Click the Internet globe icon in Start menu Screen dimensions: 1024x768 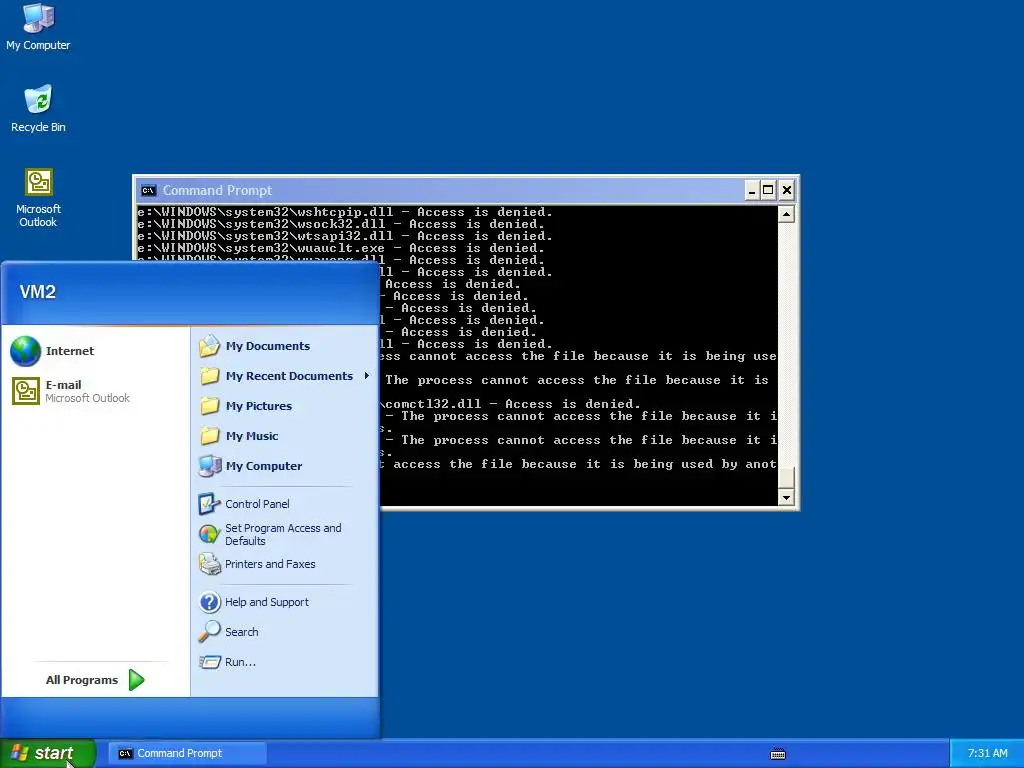click(x=25, y=351)
